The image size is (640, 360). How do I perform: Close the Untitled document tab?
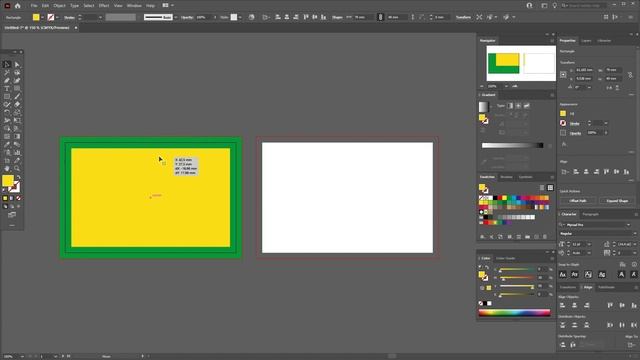76,28
